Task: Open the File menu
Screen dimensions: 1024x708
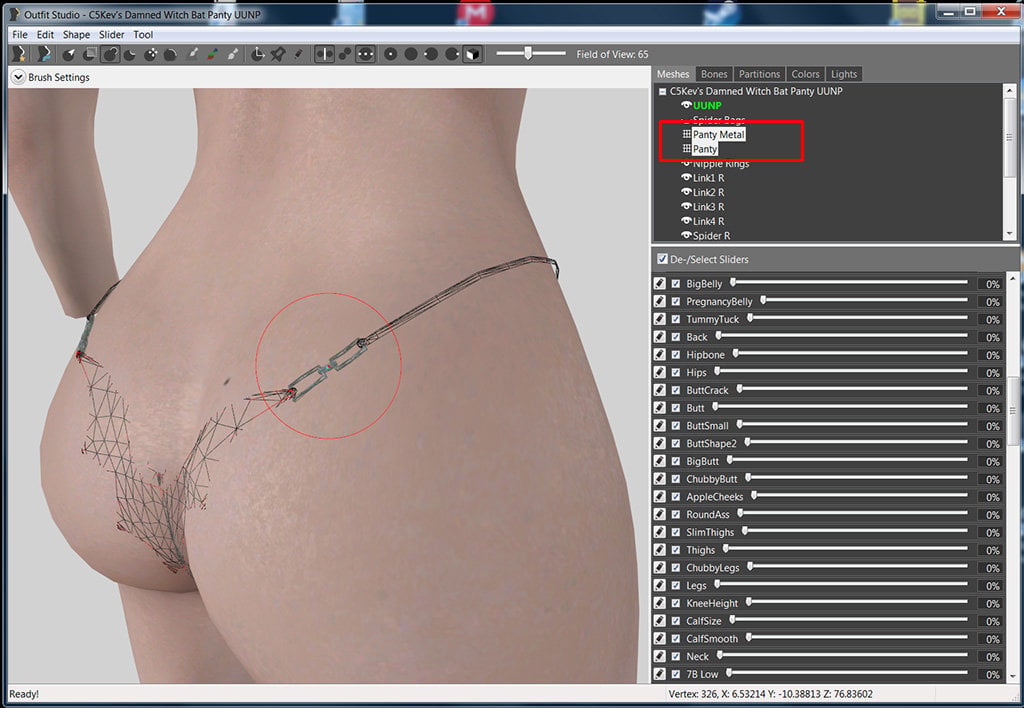Action: (x=20, y=35)
